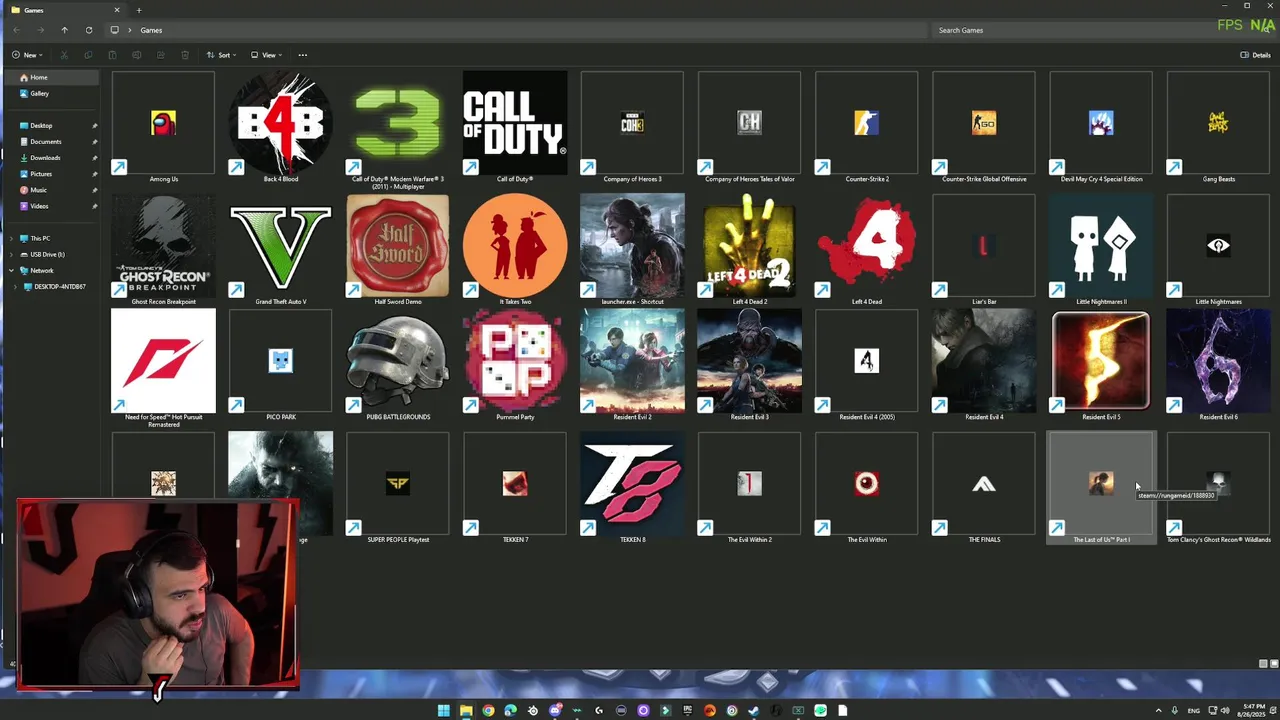Screen dimensions: 1280x720
Task: Select PUBG BATTLEGROUNDS shortcut
Action: coord(398,365)
